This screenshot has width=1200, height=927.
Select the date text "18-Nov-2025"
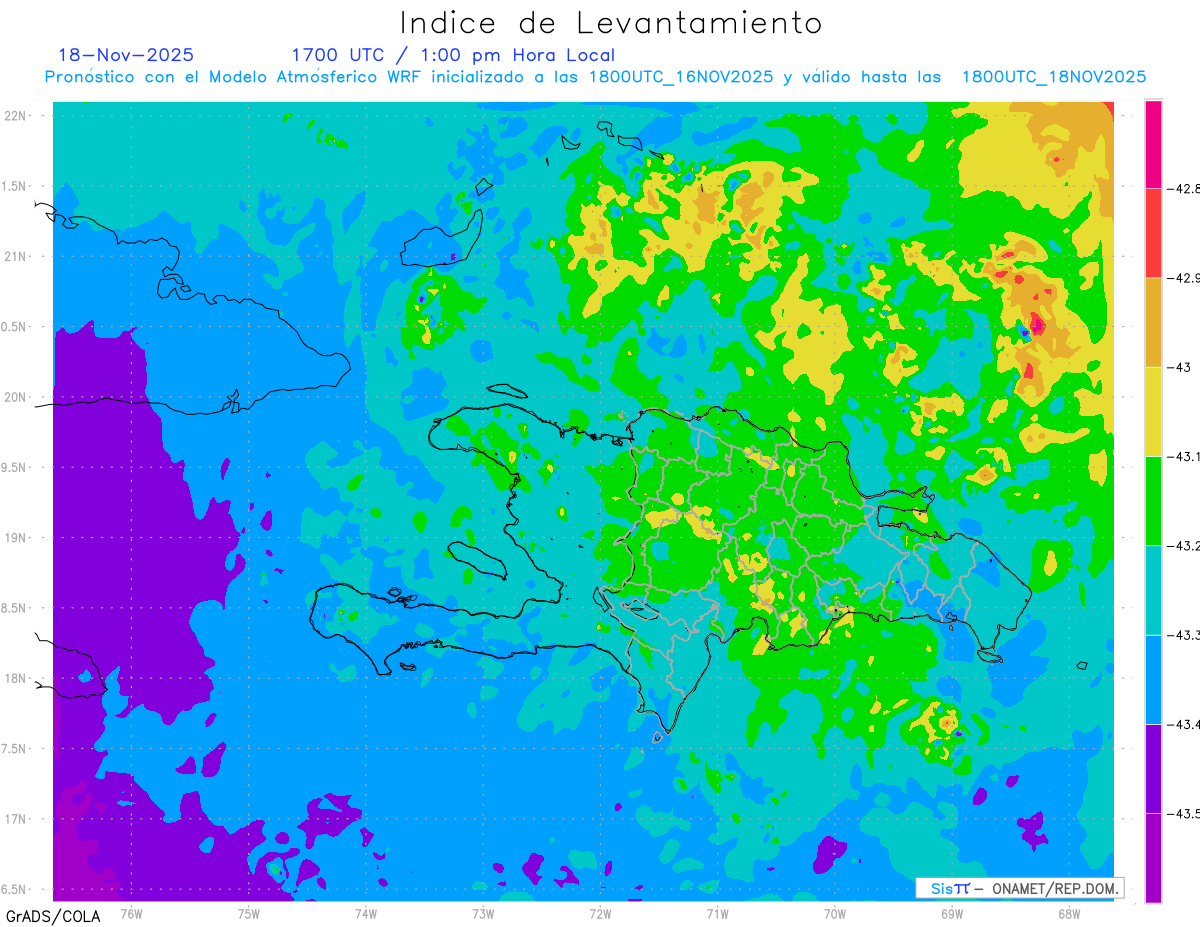tap(126, 55)
